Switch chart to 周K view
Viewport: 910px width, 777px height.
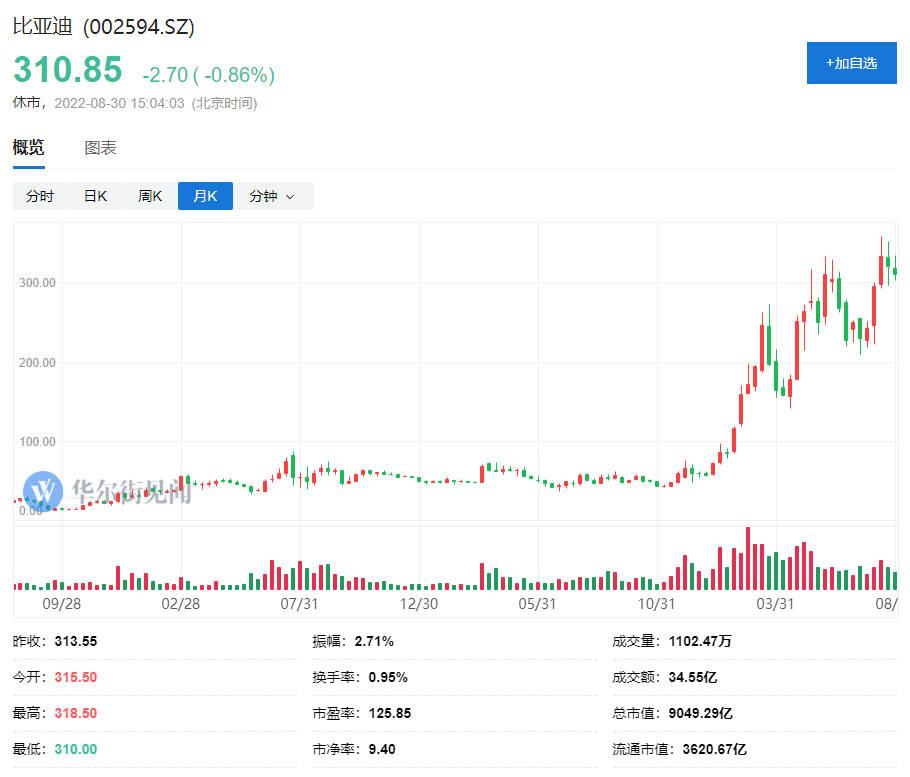click(x=150, y=196)
